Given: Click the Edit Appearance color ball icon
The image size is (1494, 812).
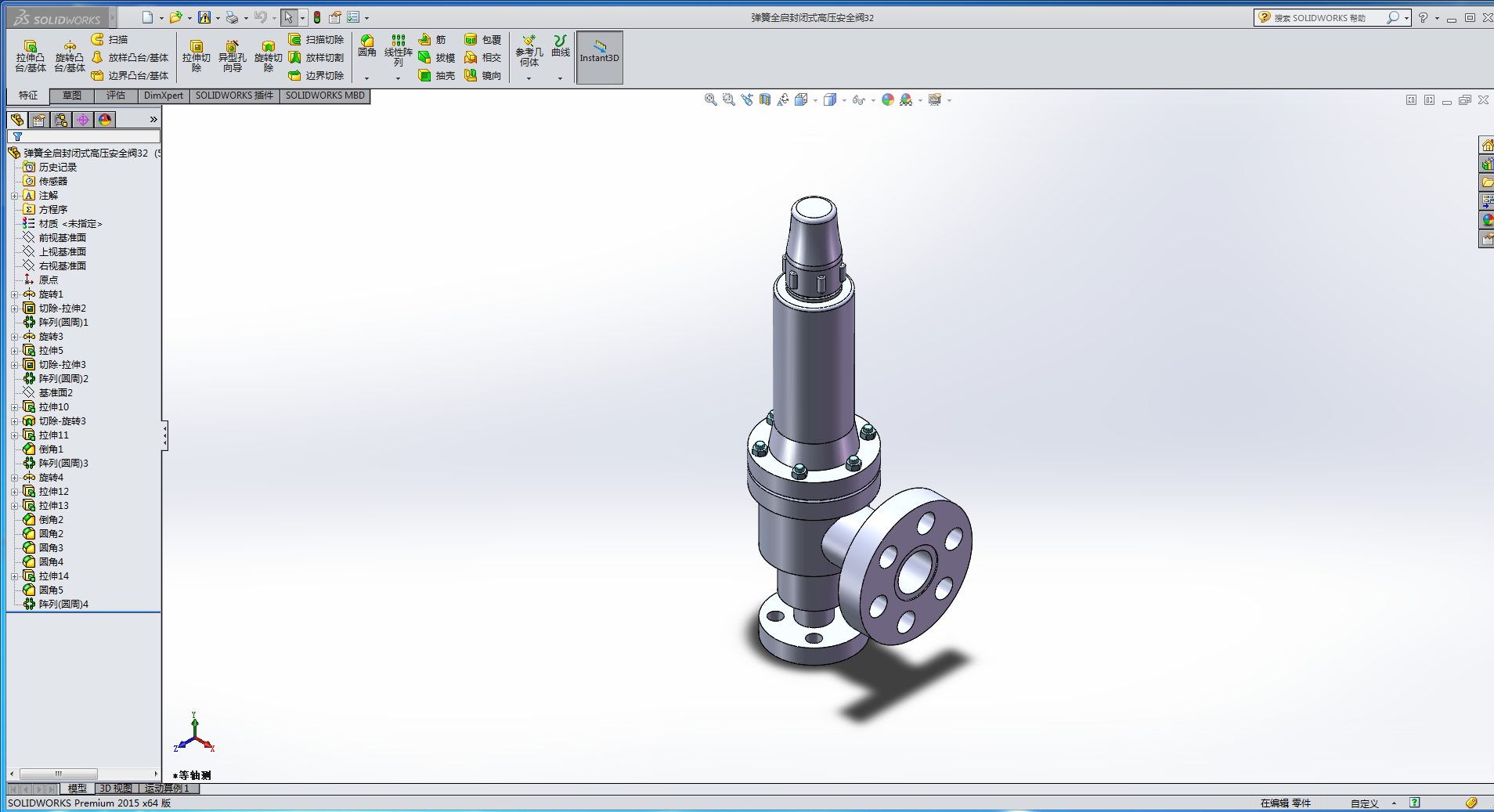Looking at the screenshot, I should tap(887, 100).
